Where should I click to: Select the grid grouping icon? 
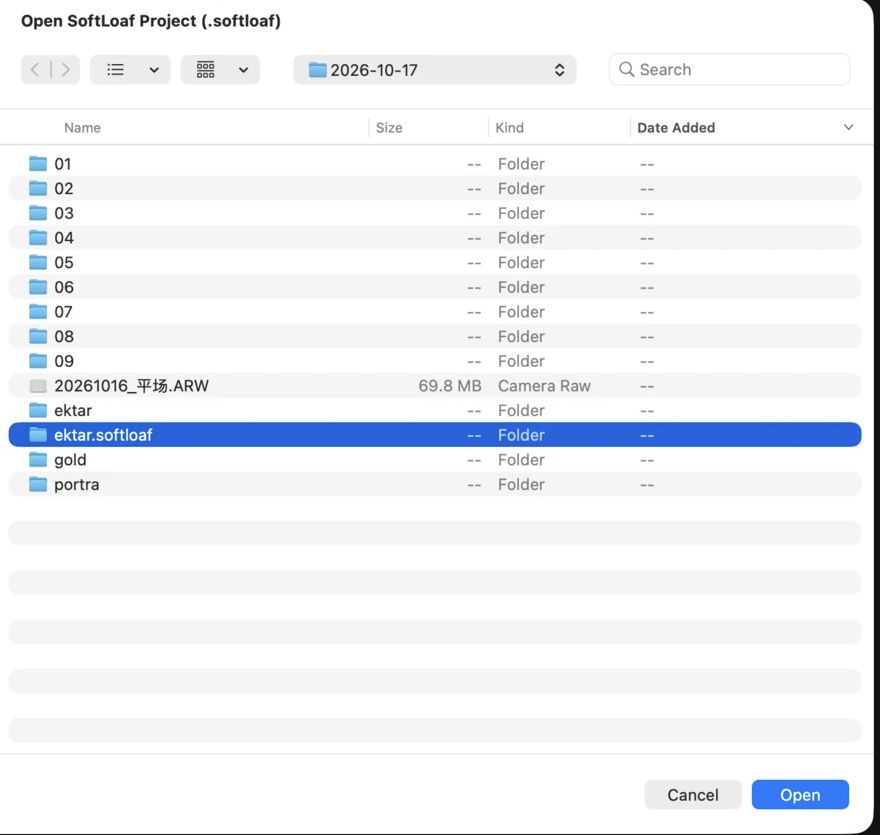click(x=205, y=70)
